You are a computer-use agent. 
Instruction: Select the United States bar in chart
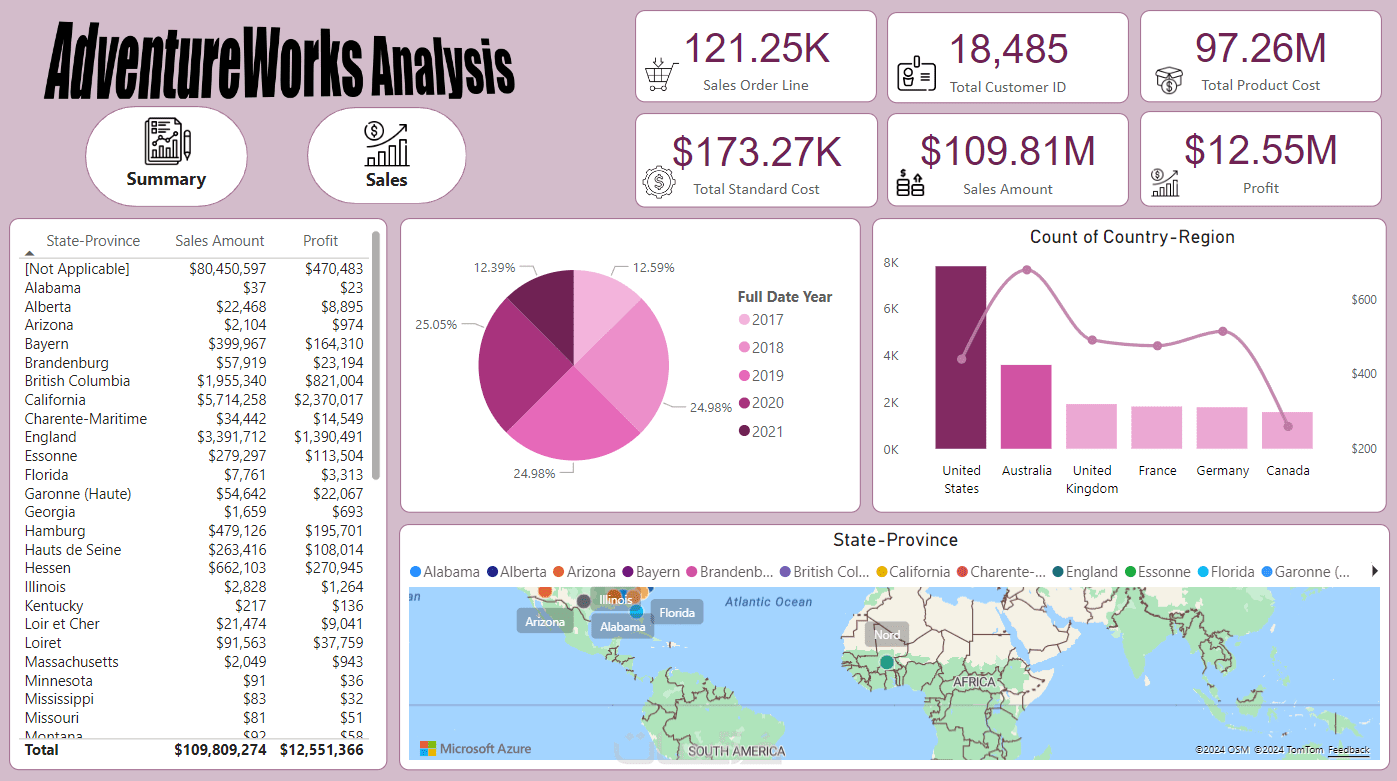[x=961, y=357]
